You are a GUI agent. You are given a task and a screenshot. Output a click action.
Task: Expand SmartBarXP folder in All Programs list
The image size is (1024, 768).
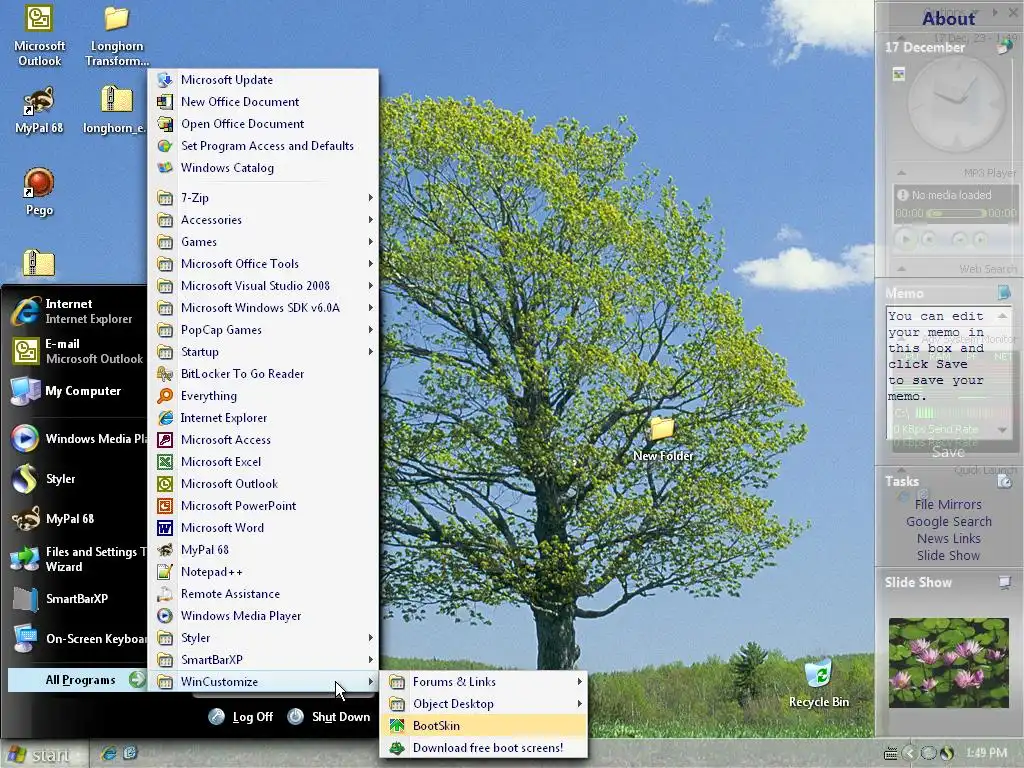(x=264, y=660)
